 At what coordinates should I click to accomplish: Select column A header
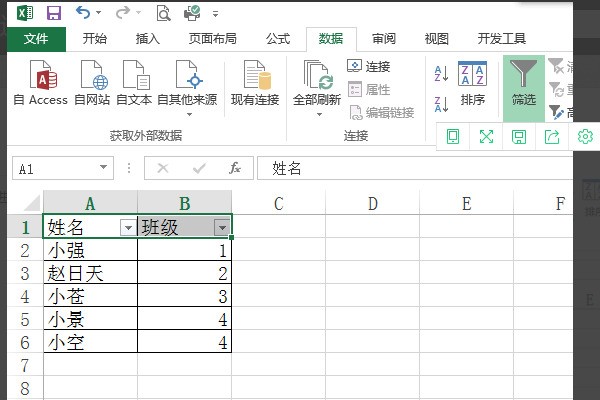pos(90,203)
